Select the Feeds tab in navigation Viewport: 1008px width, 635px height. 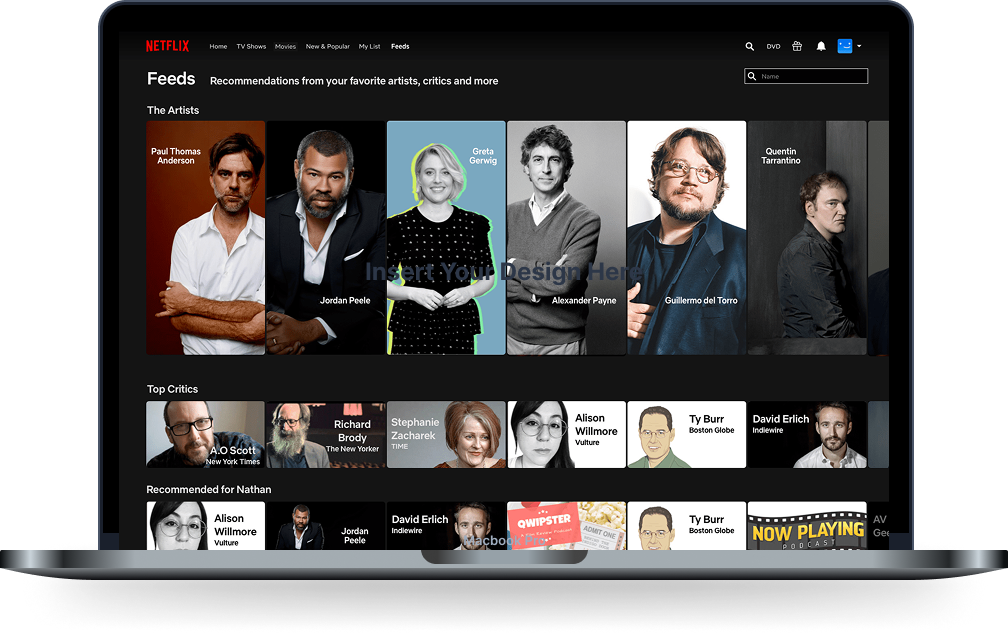pyautogui.click(x=400, y=47)
